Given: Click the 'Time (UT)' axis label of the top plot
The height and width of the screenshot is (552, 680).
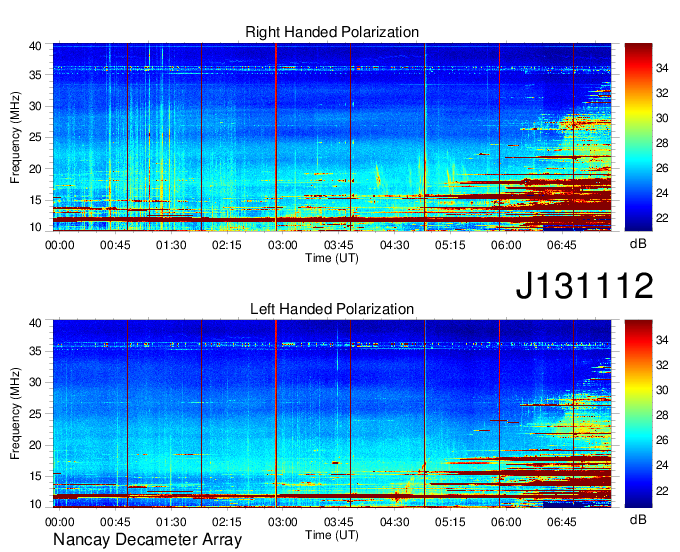Looking at the screenshot, I should tap(332, 258).
